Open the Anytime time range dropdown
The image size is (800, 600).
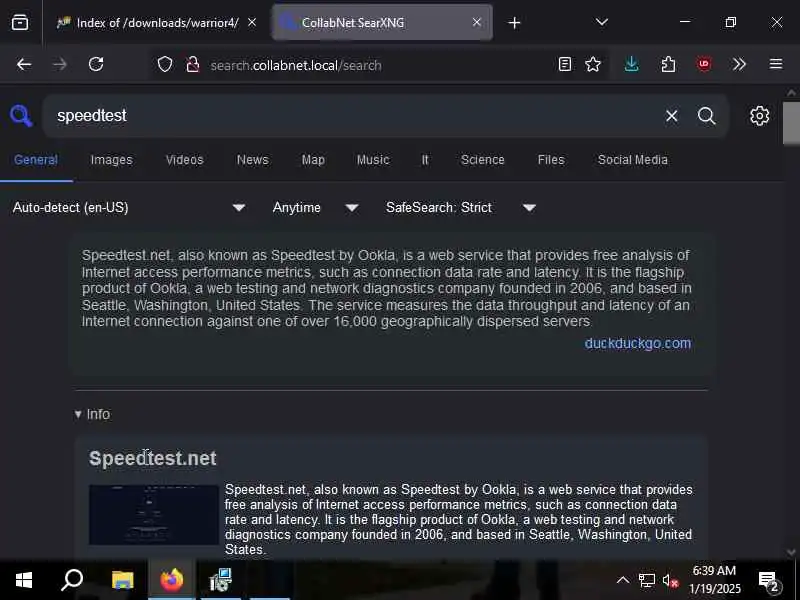coord(315,208)
